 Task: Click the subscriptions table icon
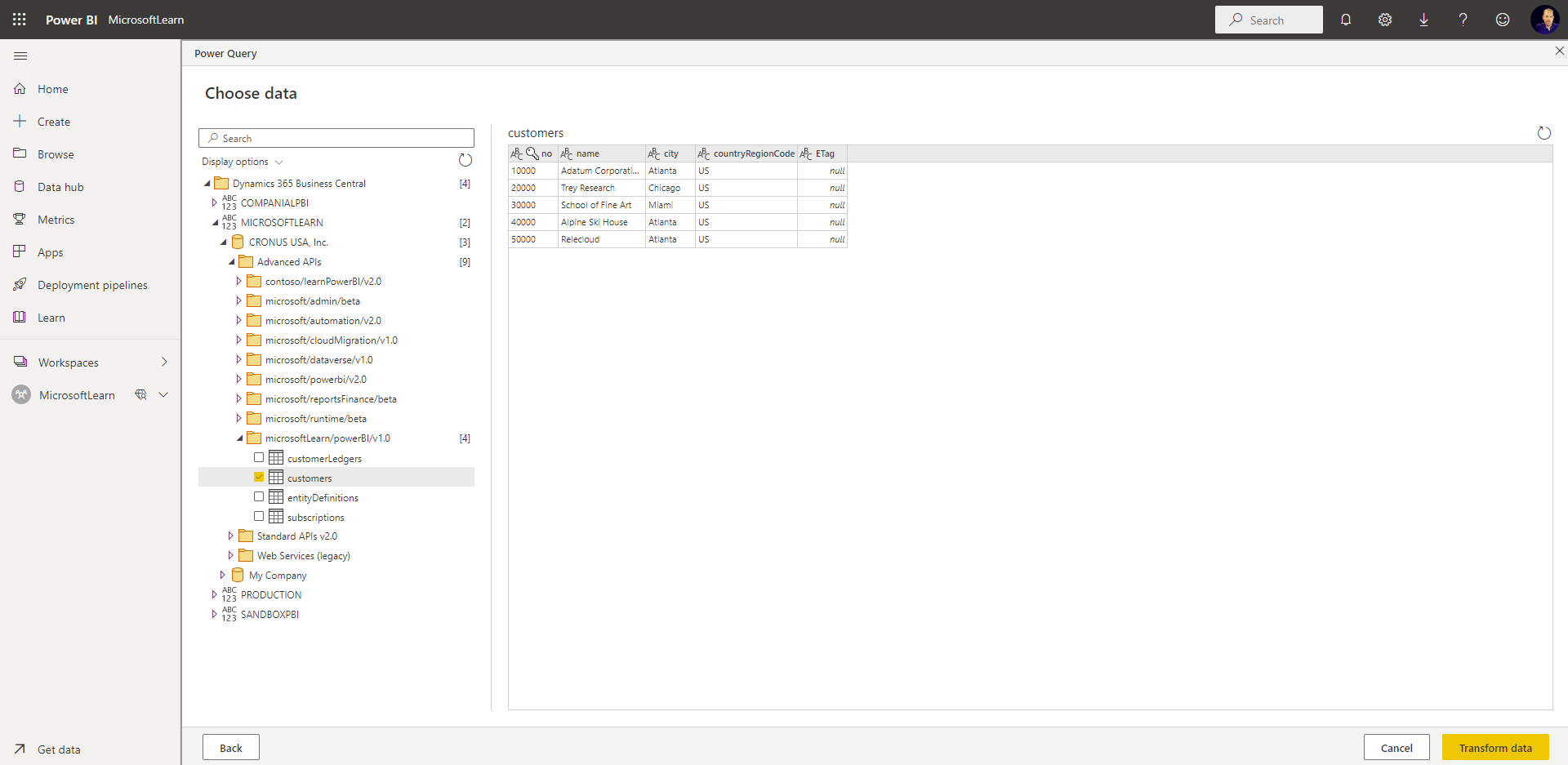276,517
